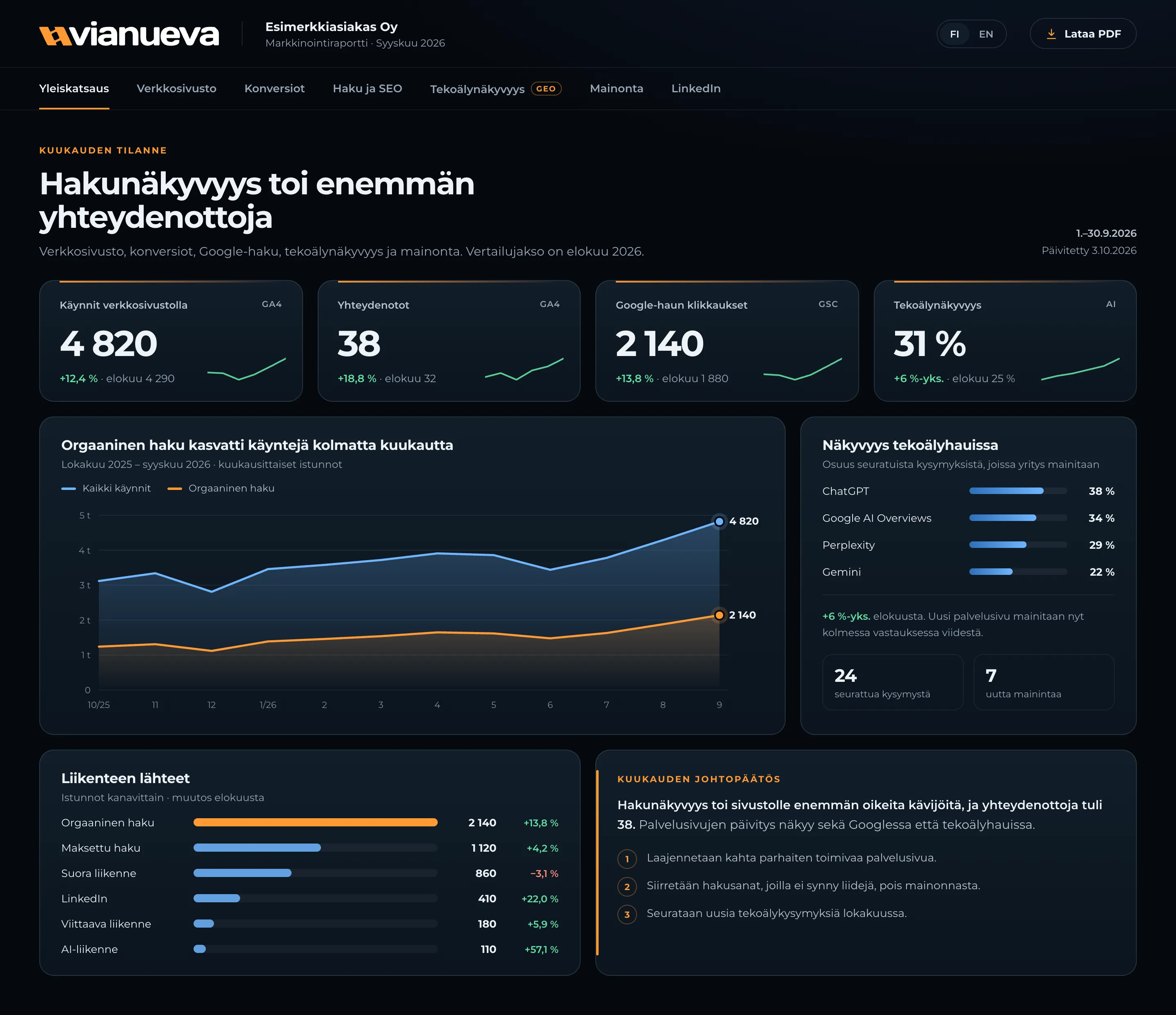This screenshot has height=1015, width=1176.
Task: Click the Google AI Overviews progress bar
Action: [1018, 518]
